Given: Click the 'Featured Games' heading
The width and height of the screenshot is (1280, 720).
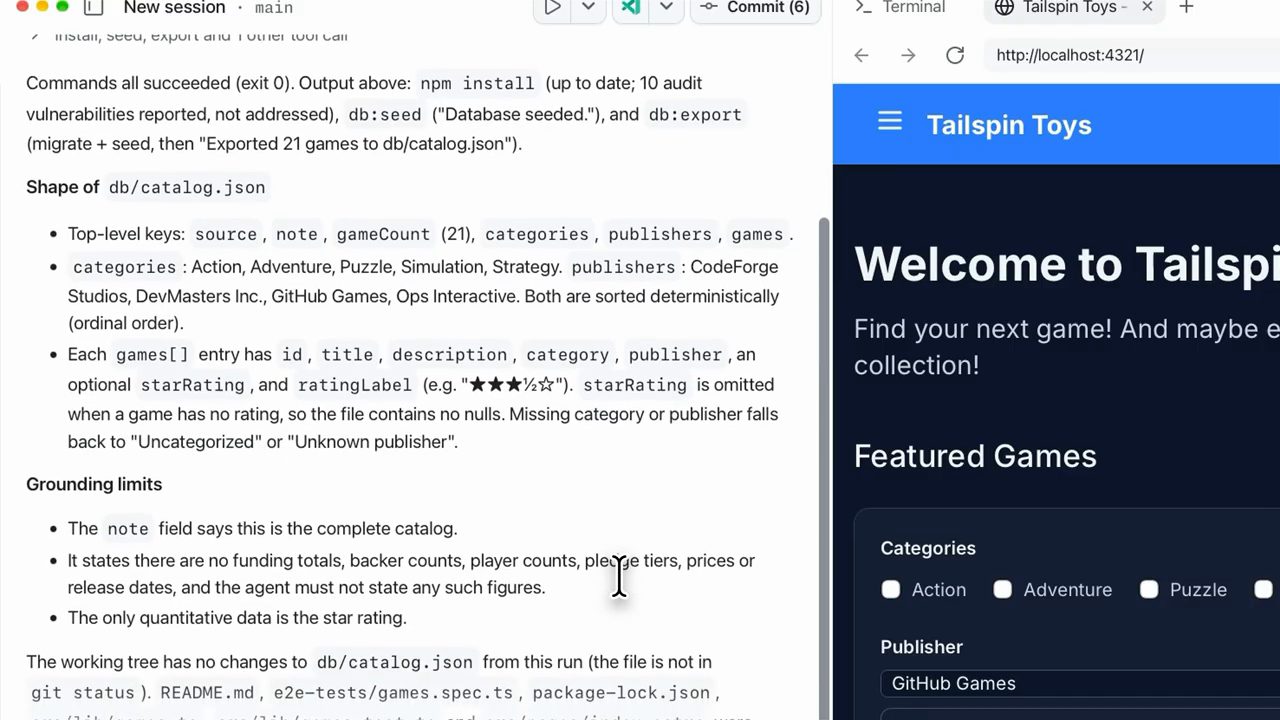Looking at the screenshot, I should [975, 456].
